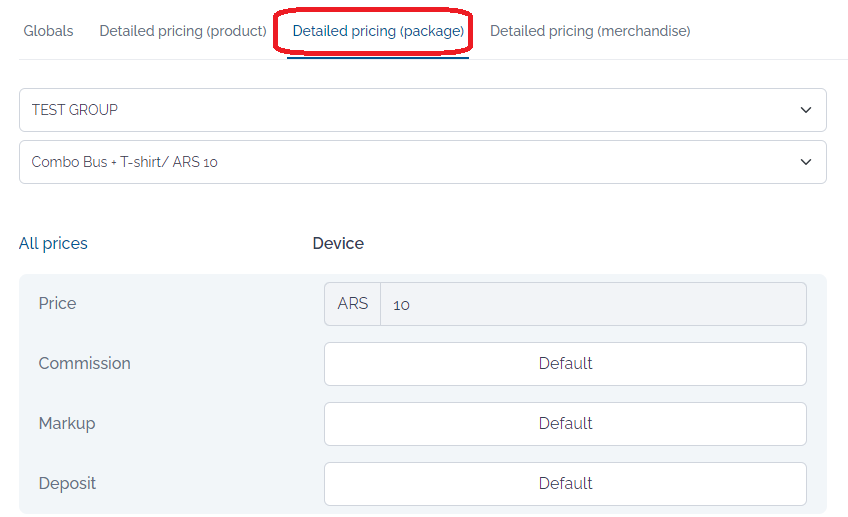
Task: Click the Price row label
Action: click(57, 303)
